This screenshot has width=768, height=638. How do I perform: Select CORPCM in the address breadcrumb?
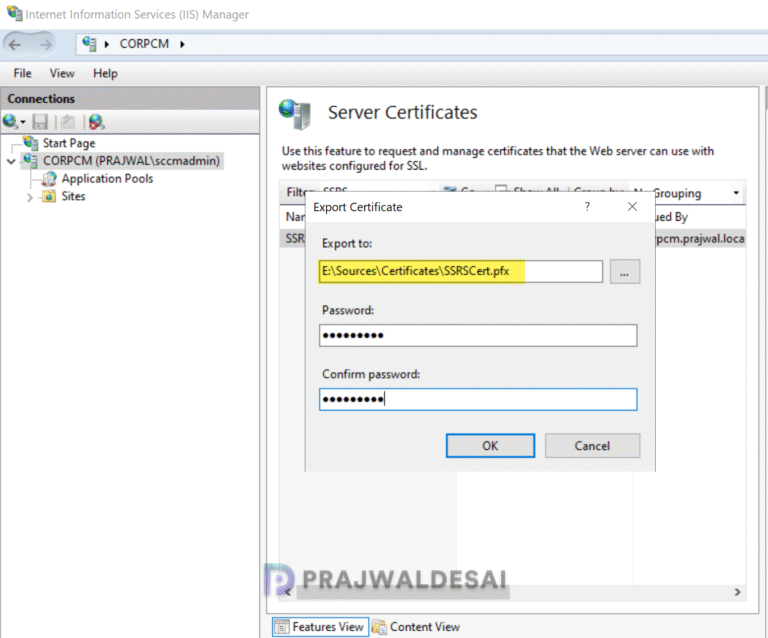pyautogui.click(x=144, y=44)
